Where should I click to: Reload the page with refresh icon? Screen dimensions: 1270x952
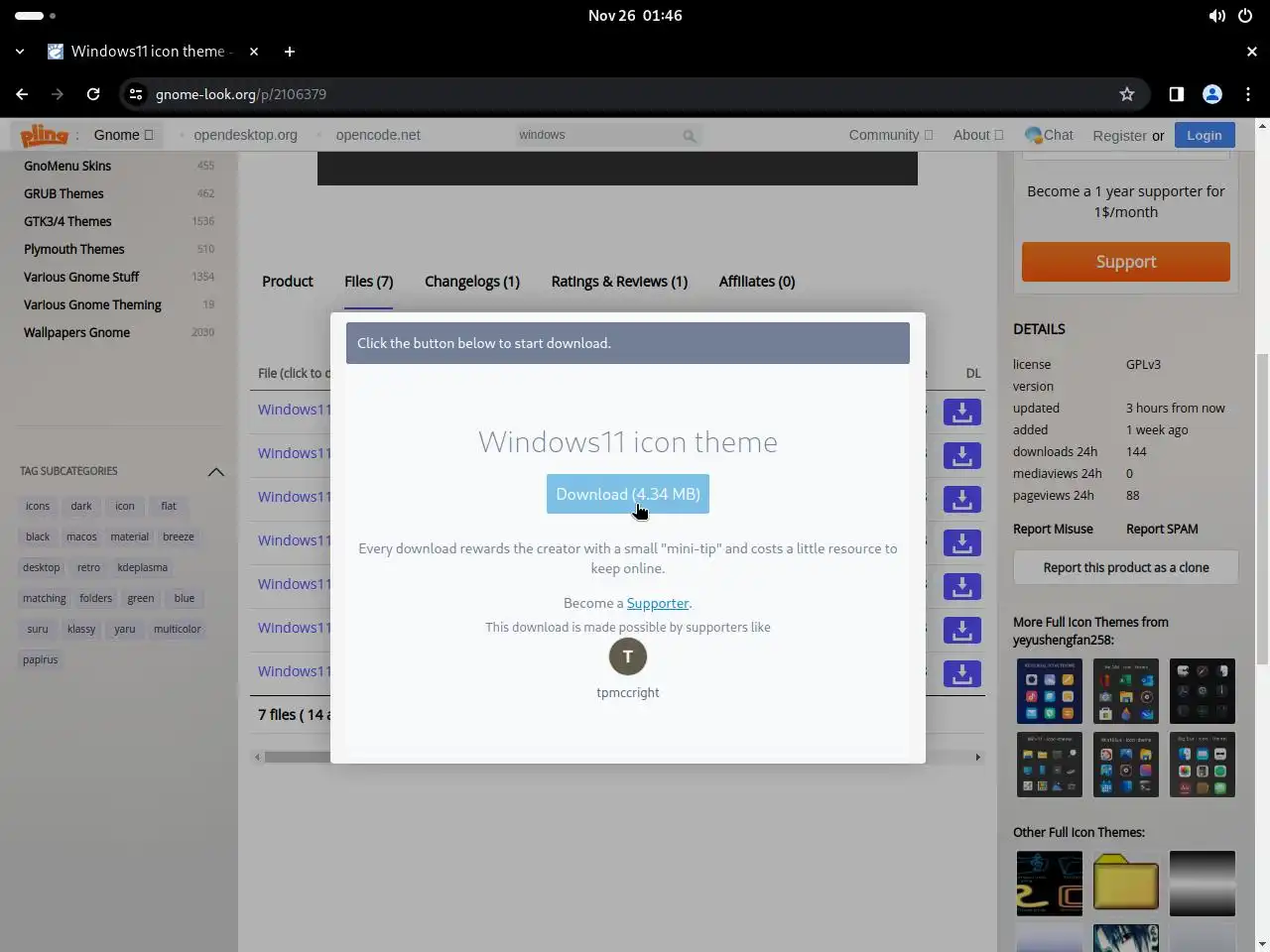93,94
